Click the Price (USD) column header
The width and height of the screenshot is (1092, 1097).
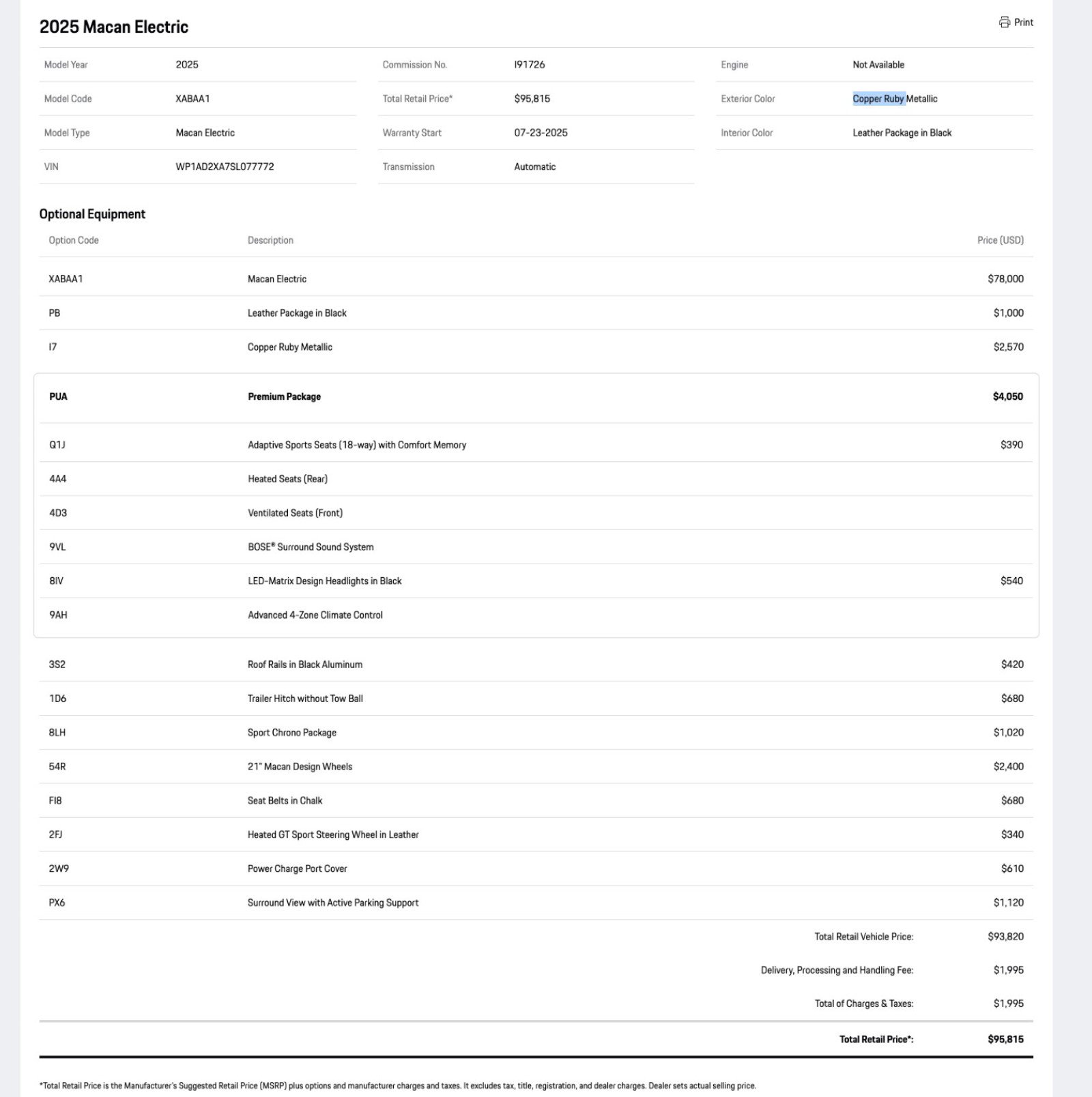(x=1000, y=240)
